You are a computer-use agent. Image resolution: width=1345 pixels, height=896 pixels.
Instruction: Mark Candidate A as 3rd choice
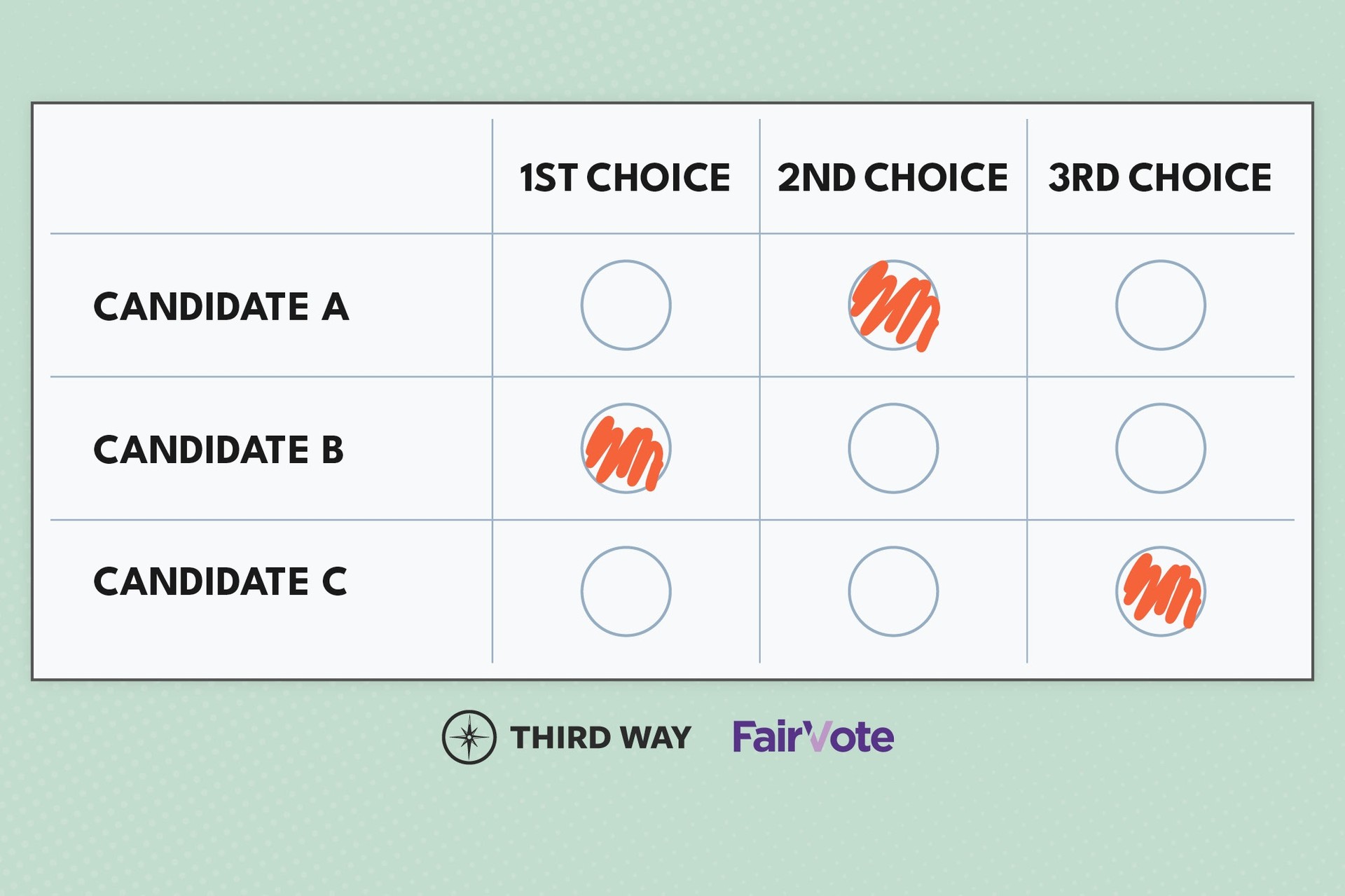pos(1160,305)
